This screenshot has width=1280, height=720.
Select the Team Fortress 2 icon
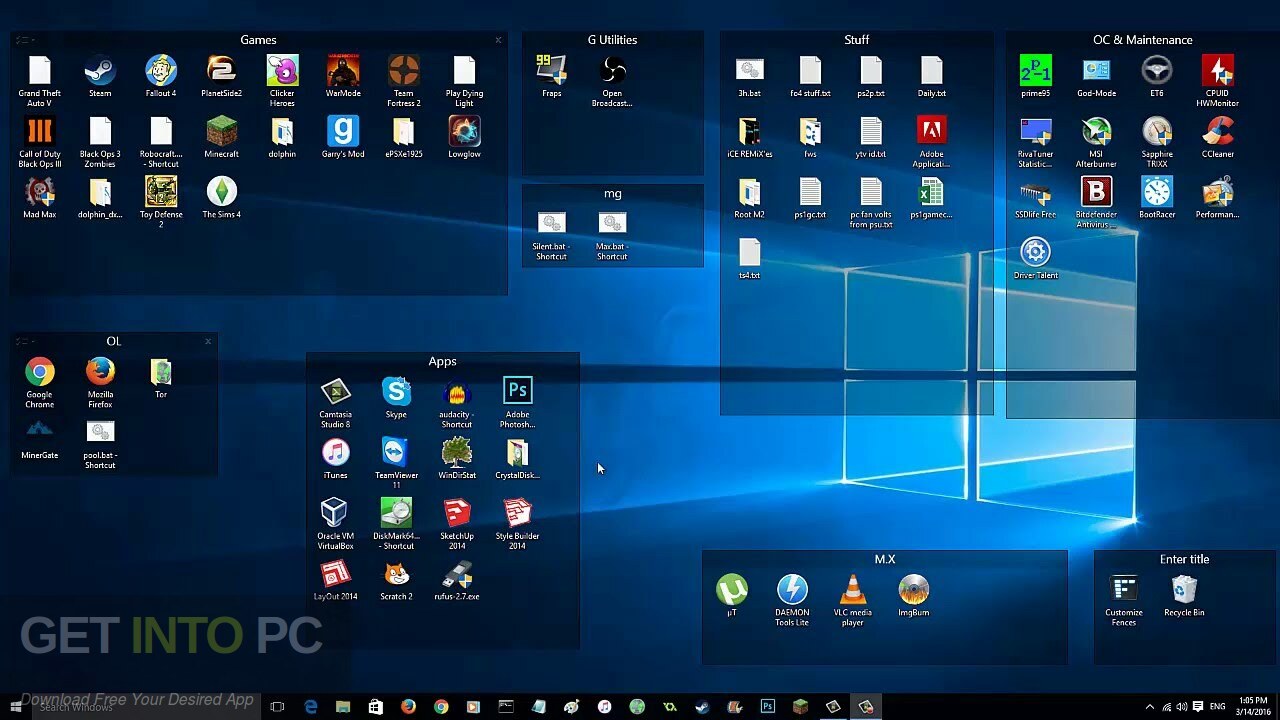click(x=403, y=82)
